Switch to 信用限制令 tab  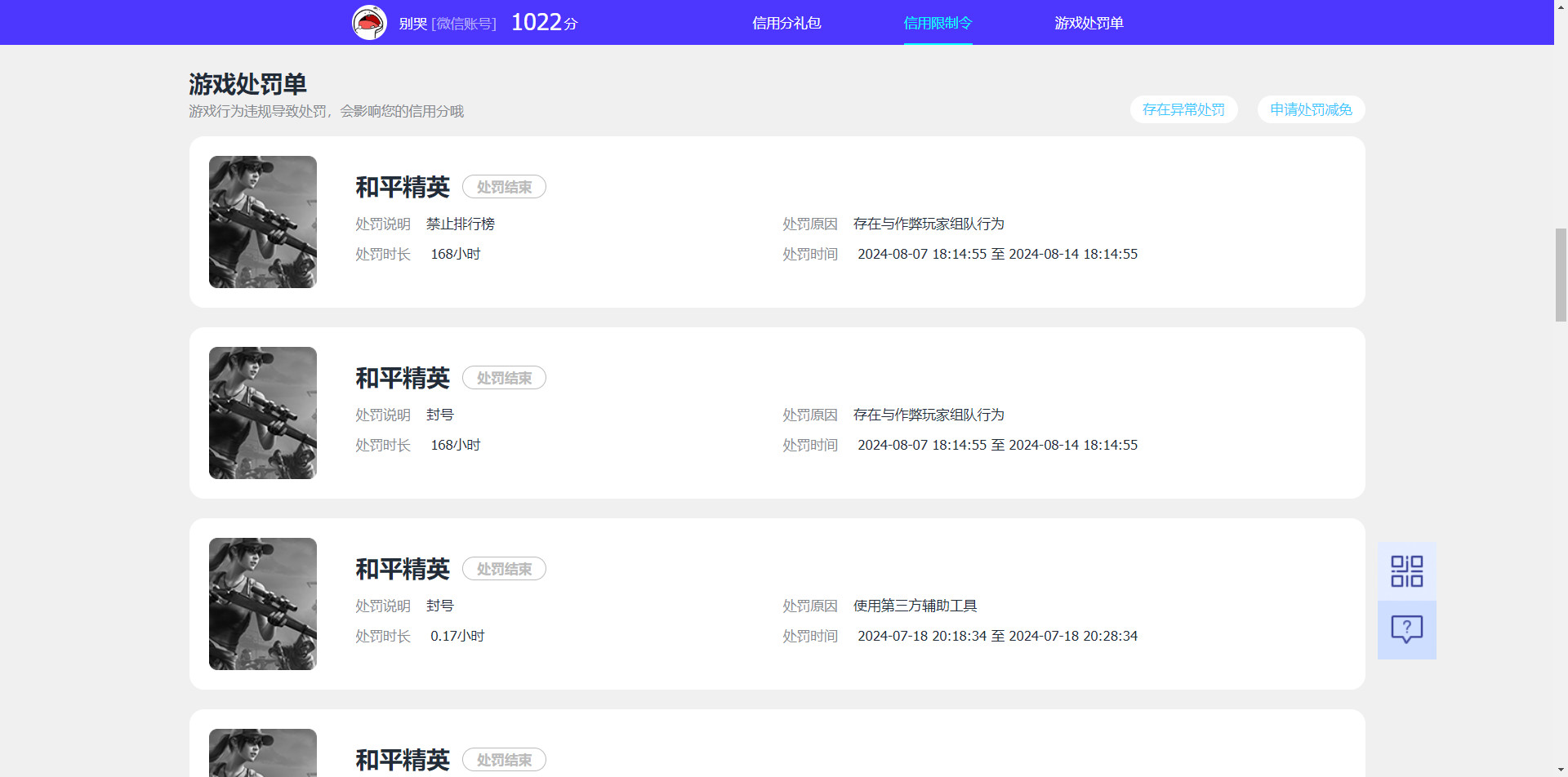[938, 23]
